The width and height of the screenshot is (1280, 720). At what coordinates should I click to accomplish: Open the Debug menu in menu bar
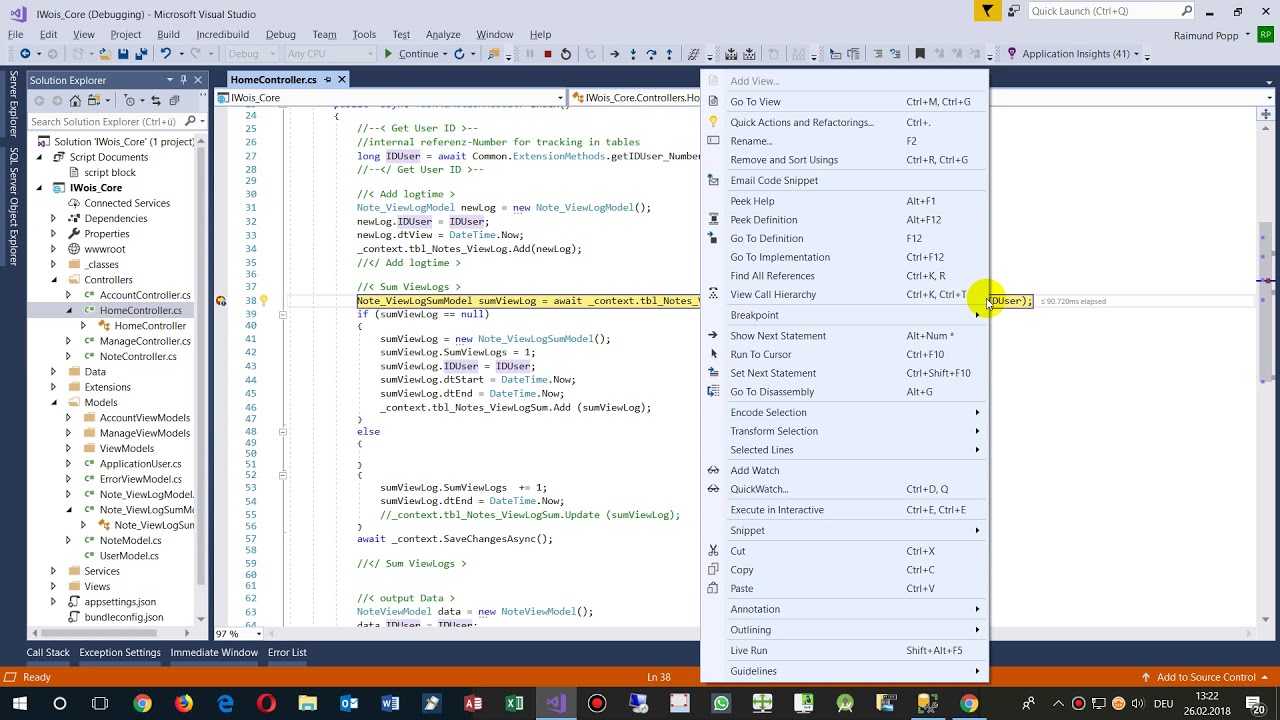tap(280, 34)
